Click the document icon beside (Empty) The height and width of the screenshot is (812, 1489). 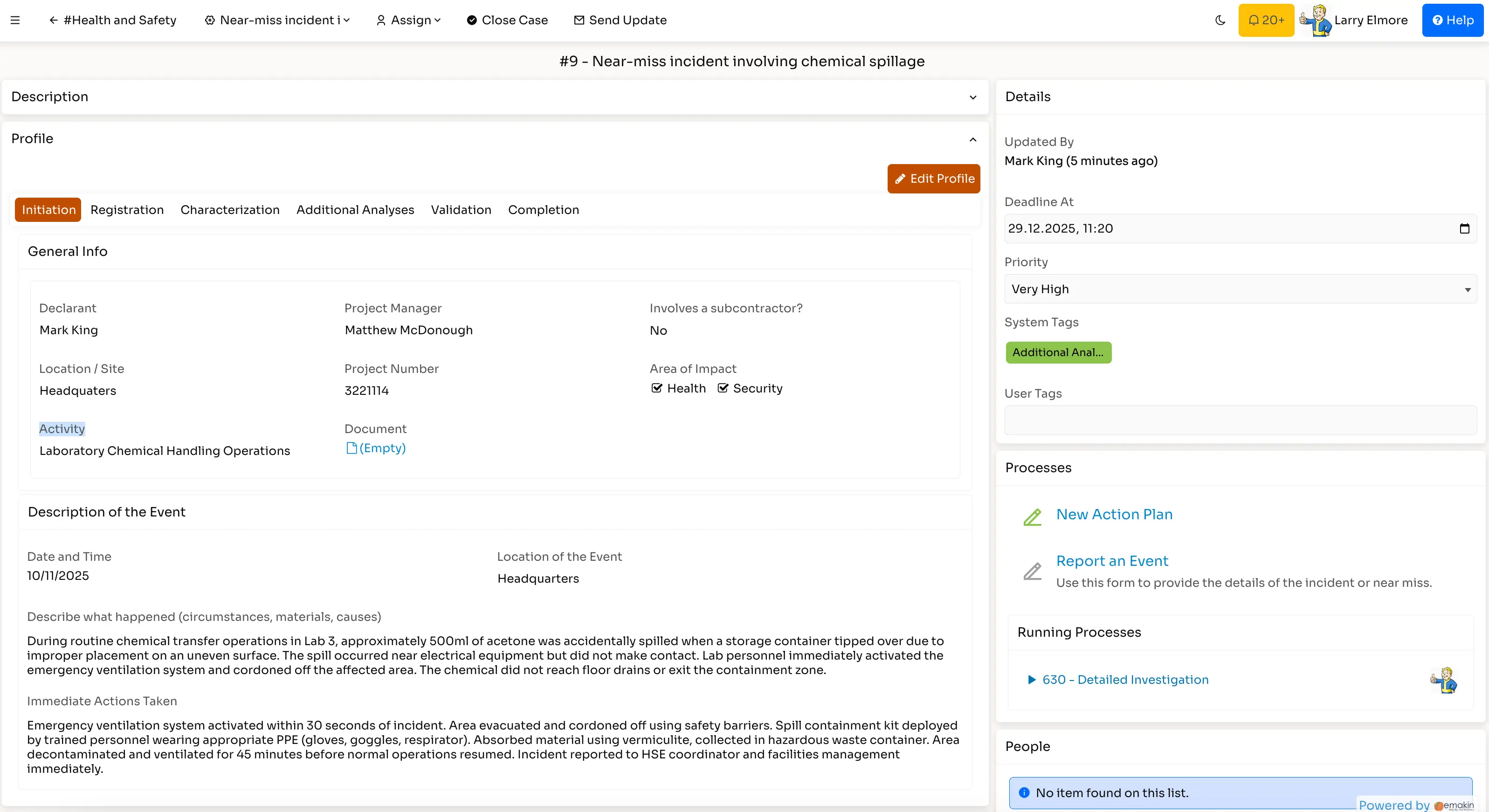point(352,448)
